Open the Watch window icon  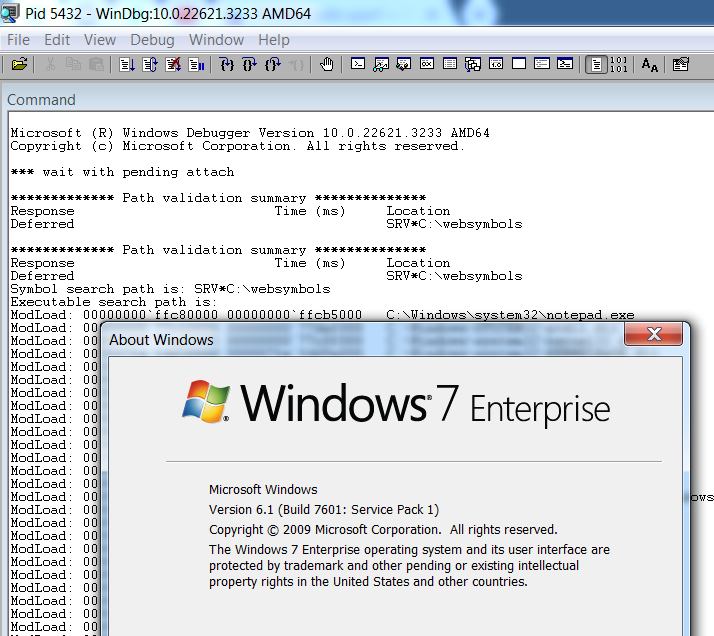pos(381,64)
